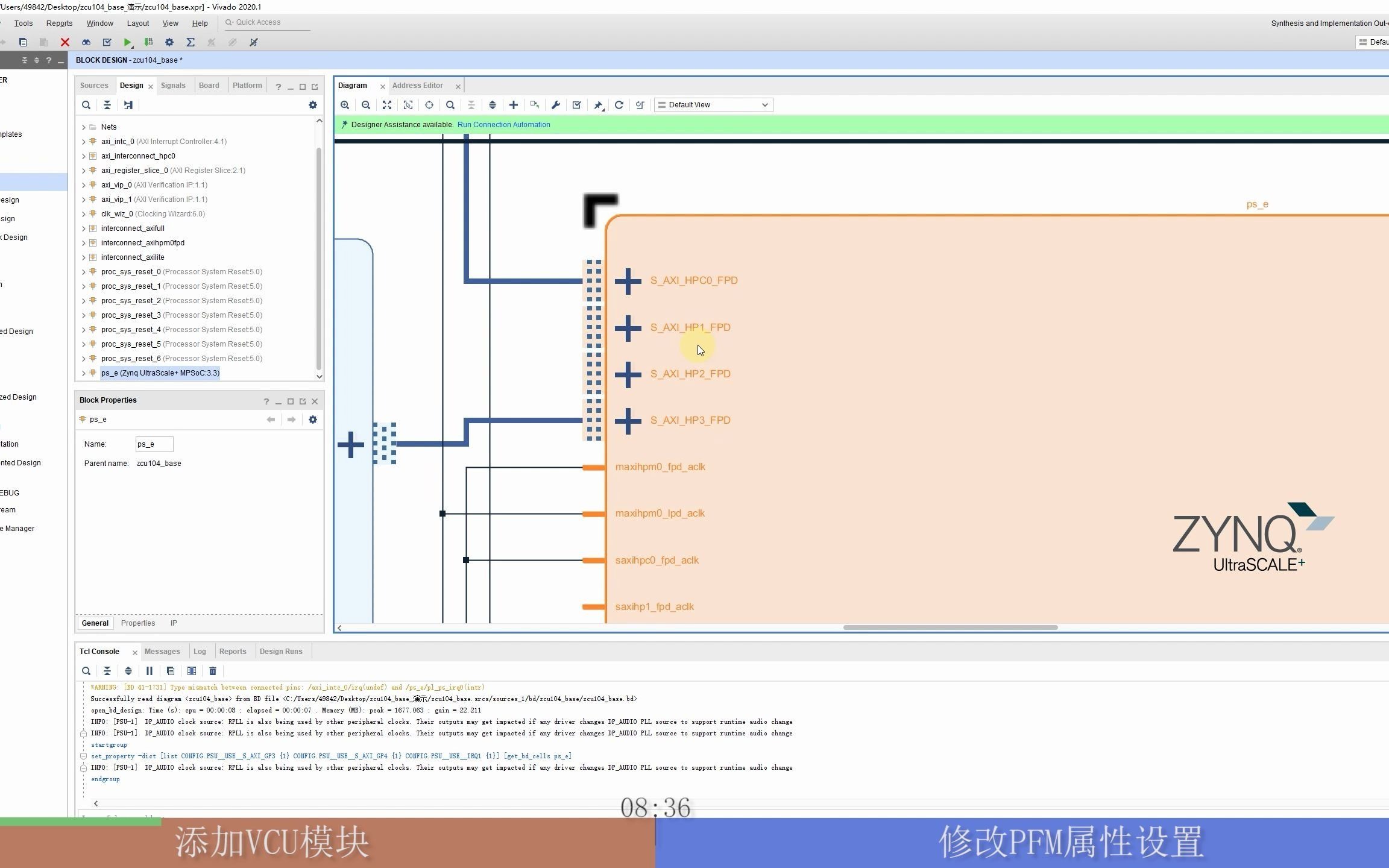Select axi_interconnect_hpc0 in design tree
The height and width of the screenshot is (868, 1389).
point(138,156)
